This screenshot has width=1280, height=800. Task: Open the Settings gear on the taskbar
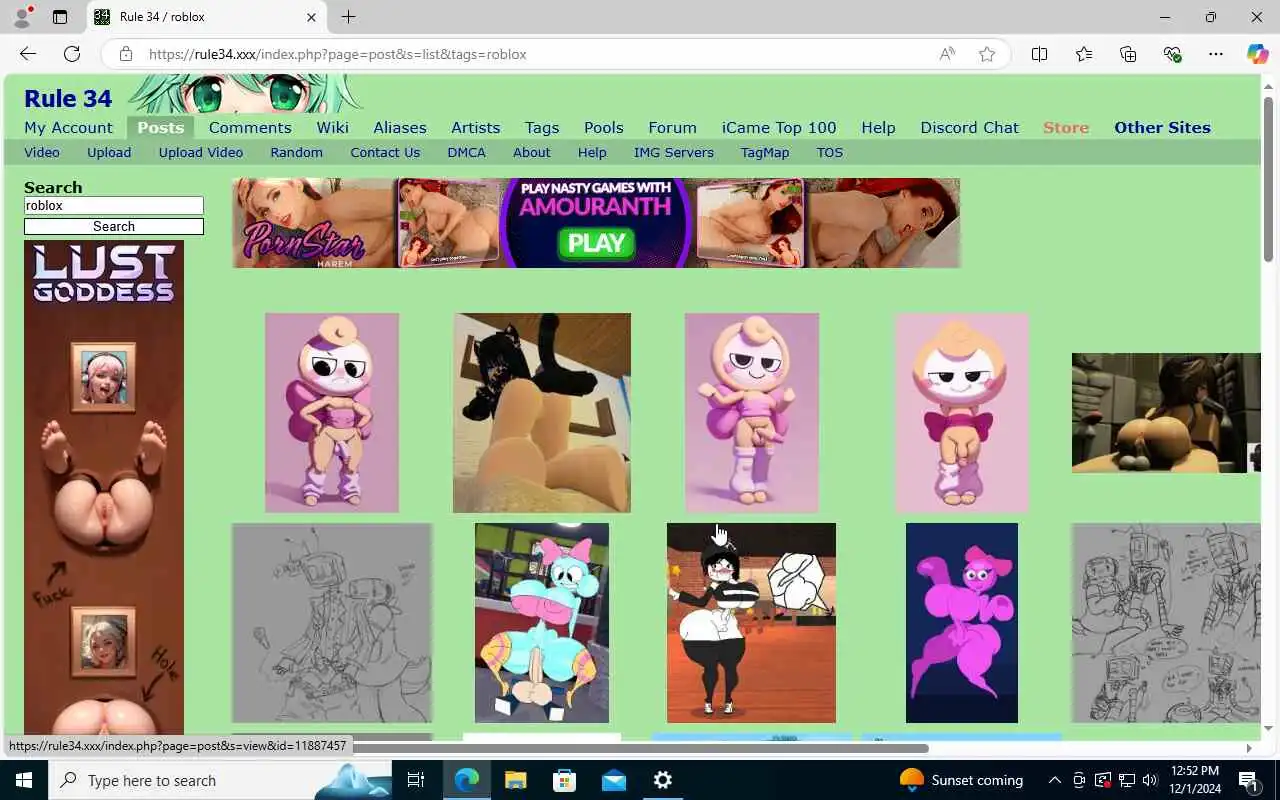click(662, 780)
